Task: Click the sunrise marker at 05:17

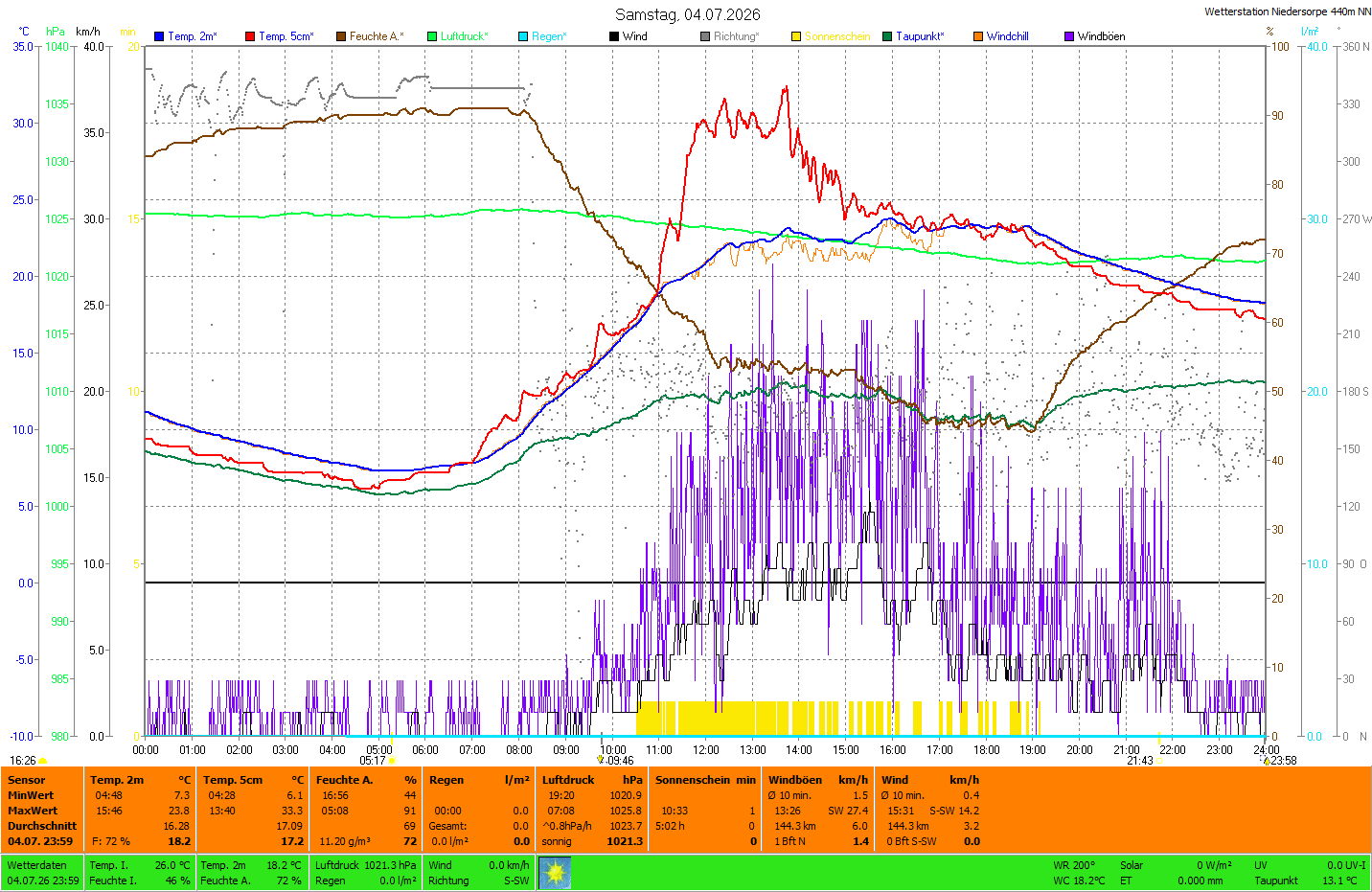Action: 392,761
